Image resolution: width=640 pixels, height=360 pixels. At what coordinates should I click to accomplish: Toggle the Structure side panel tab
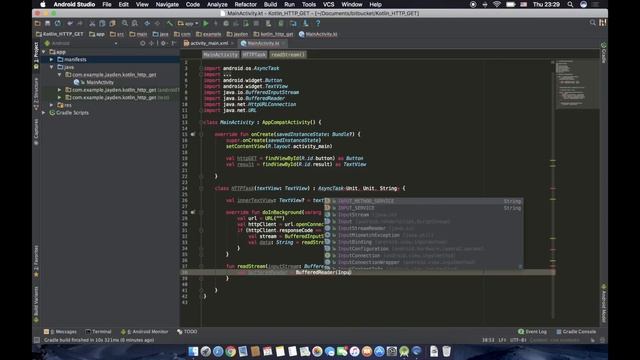point(36,94)
